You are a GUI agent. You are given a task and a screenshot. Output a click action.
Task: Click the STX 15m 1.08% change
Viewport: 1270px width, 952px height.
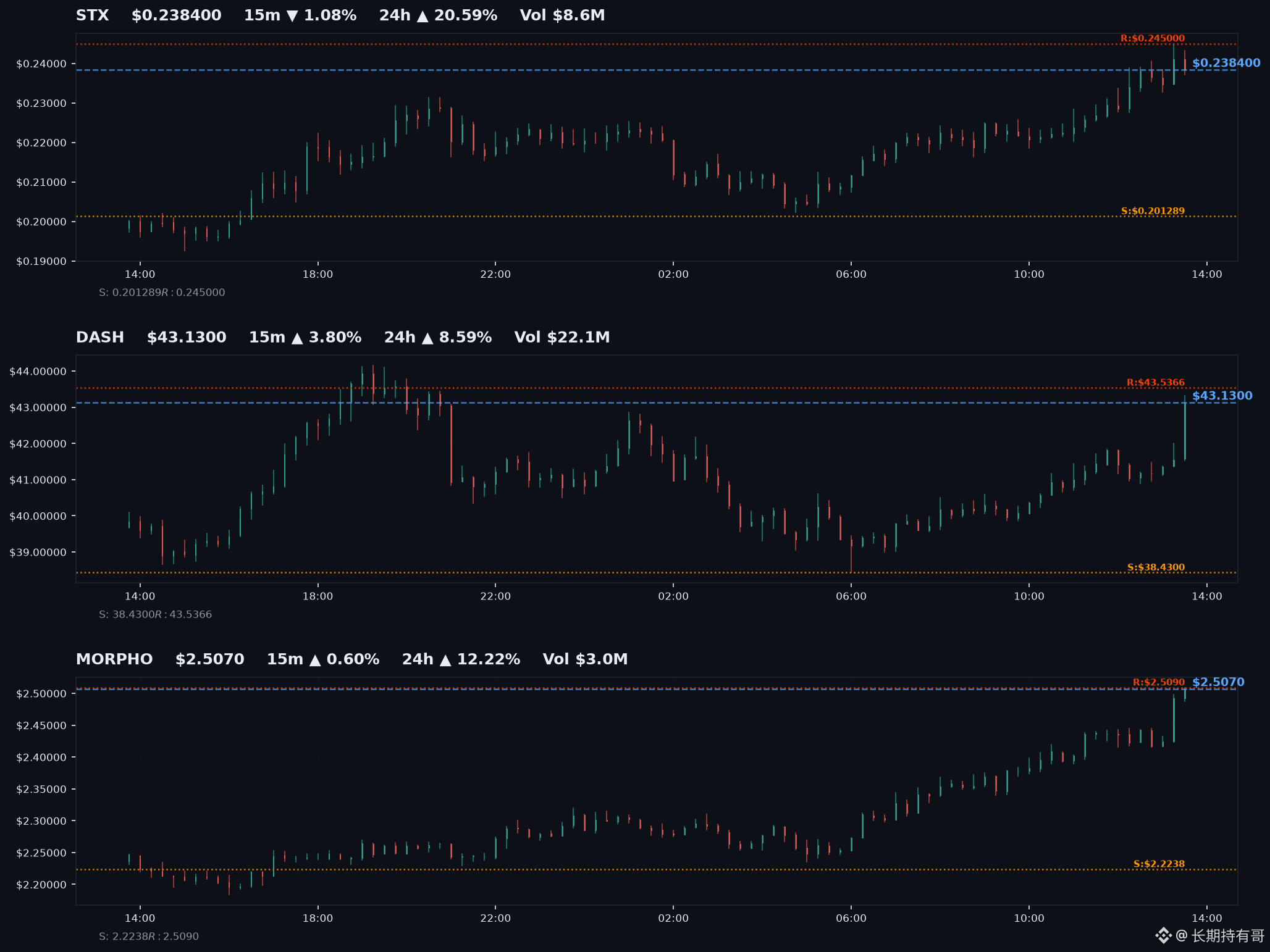point(300,15)
